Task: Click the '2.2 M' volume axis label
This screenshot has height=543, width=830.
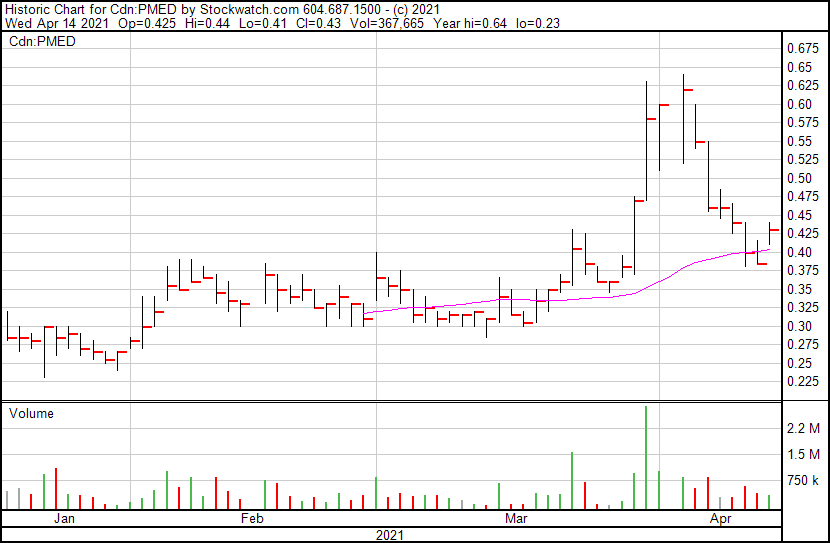Action: 803,428
